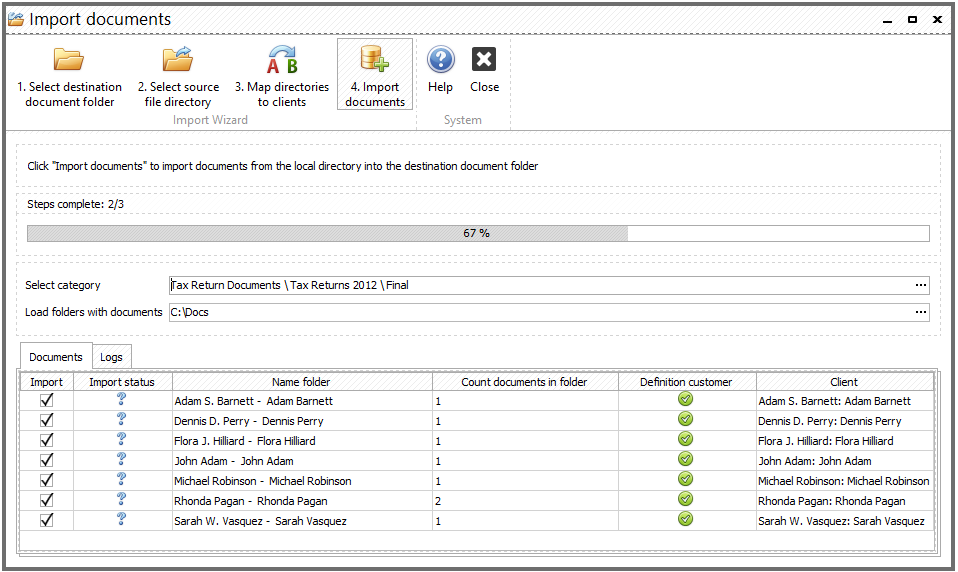Click definition customer checkmark for Michael Robinson

click(686, 479)
